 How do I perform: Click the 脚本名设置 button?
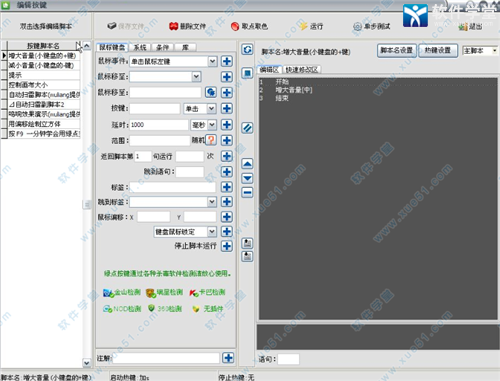(397, 51)
